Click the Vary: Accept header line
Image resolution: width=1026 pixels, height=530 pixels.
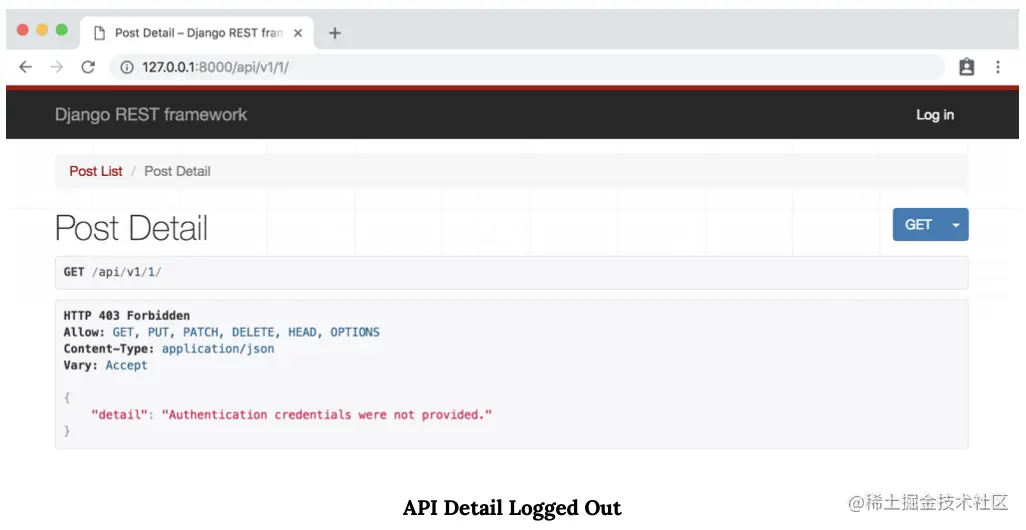105,365
